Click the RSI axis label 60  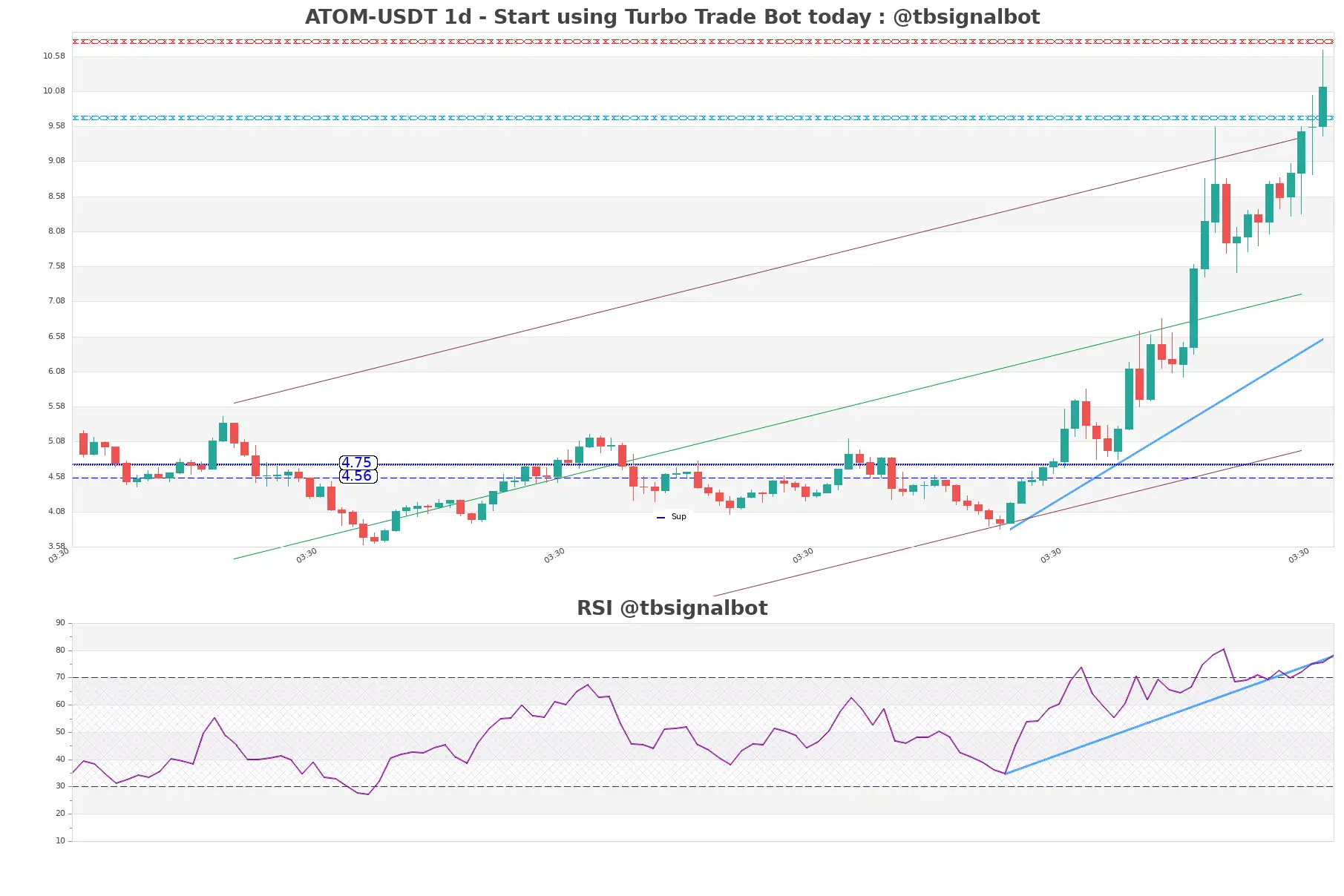[60, 705]
